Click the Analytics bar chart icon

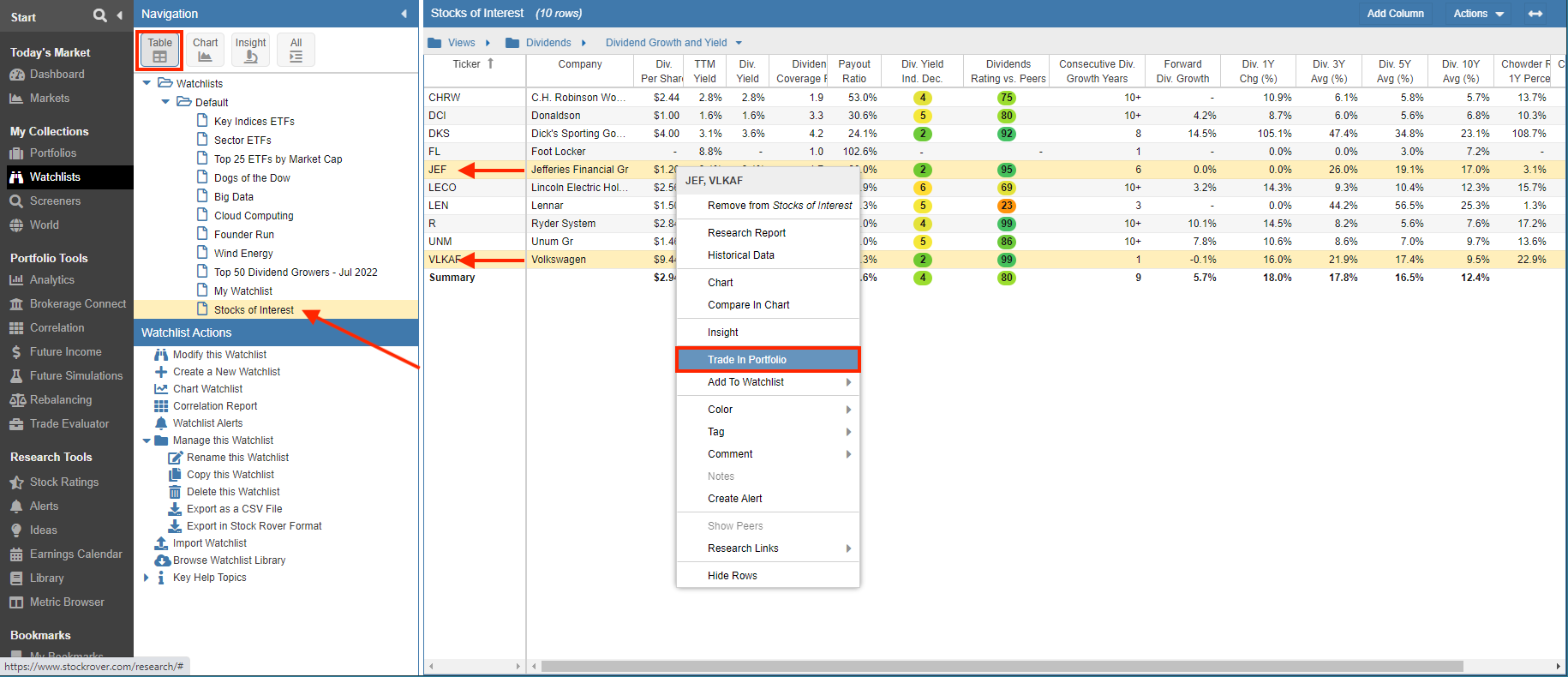(16, 280)
